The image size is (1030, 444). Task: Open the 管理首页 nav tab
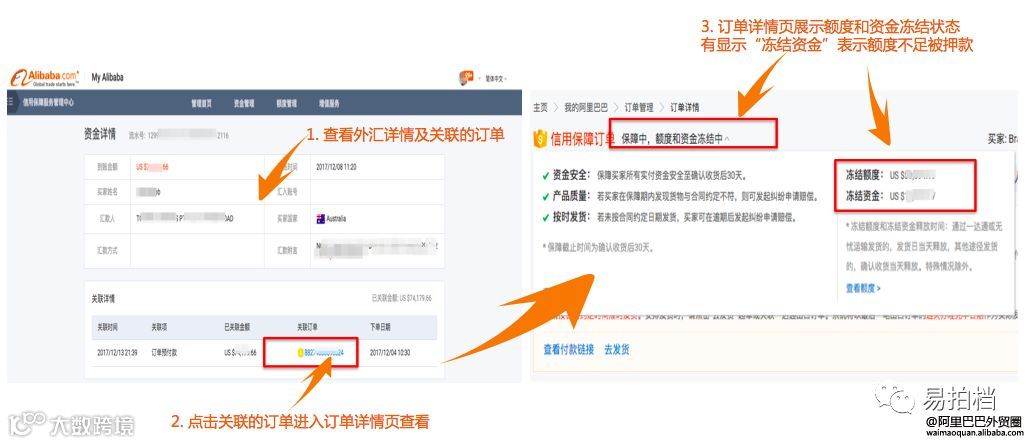[x=201, y=104]
